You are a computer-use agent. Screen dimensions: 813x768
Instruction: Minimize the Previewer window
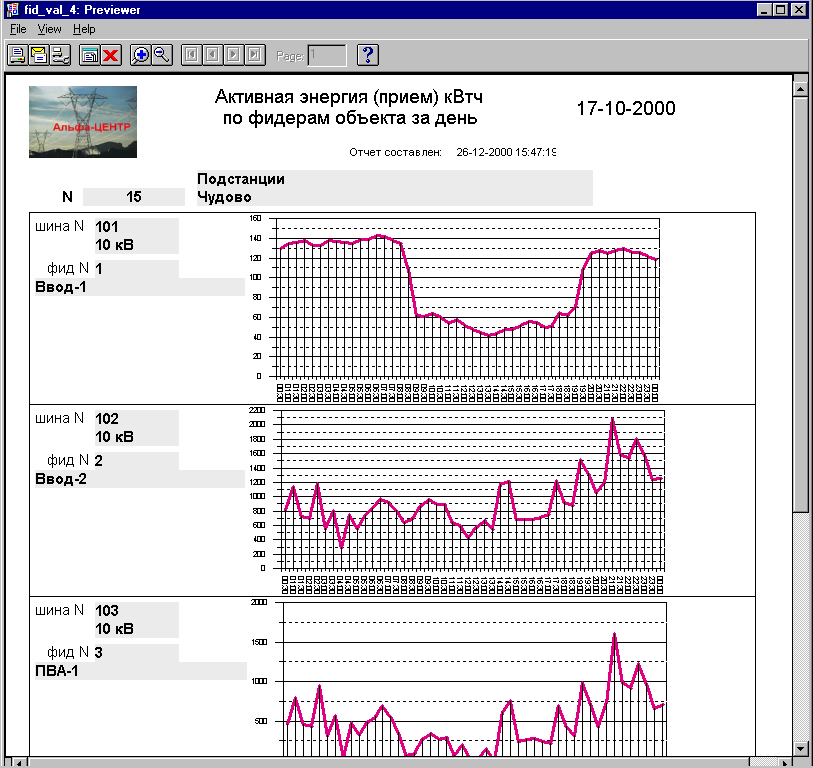763,10
